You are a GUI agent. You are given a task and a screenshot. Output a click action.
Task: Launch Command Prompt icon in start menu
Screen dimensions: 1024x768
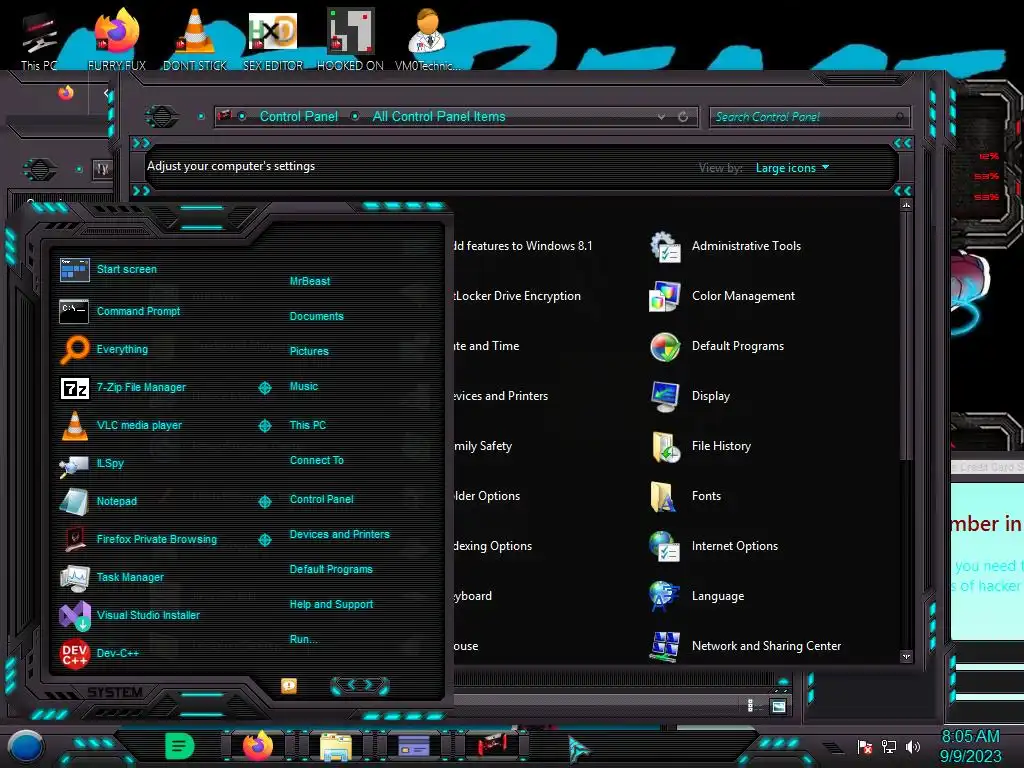tap(74, 312)
